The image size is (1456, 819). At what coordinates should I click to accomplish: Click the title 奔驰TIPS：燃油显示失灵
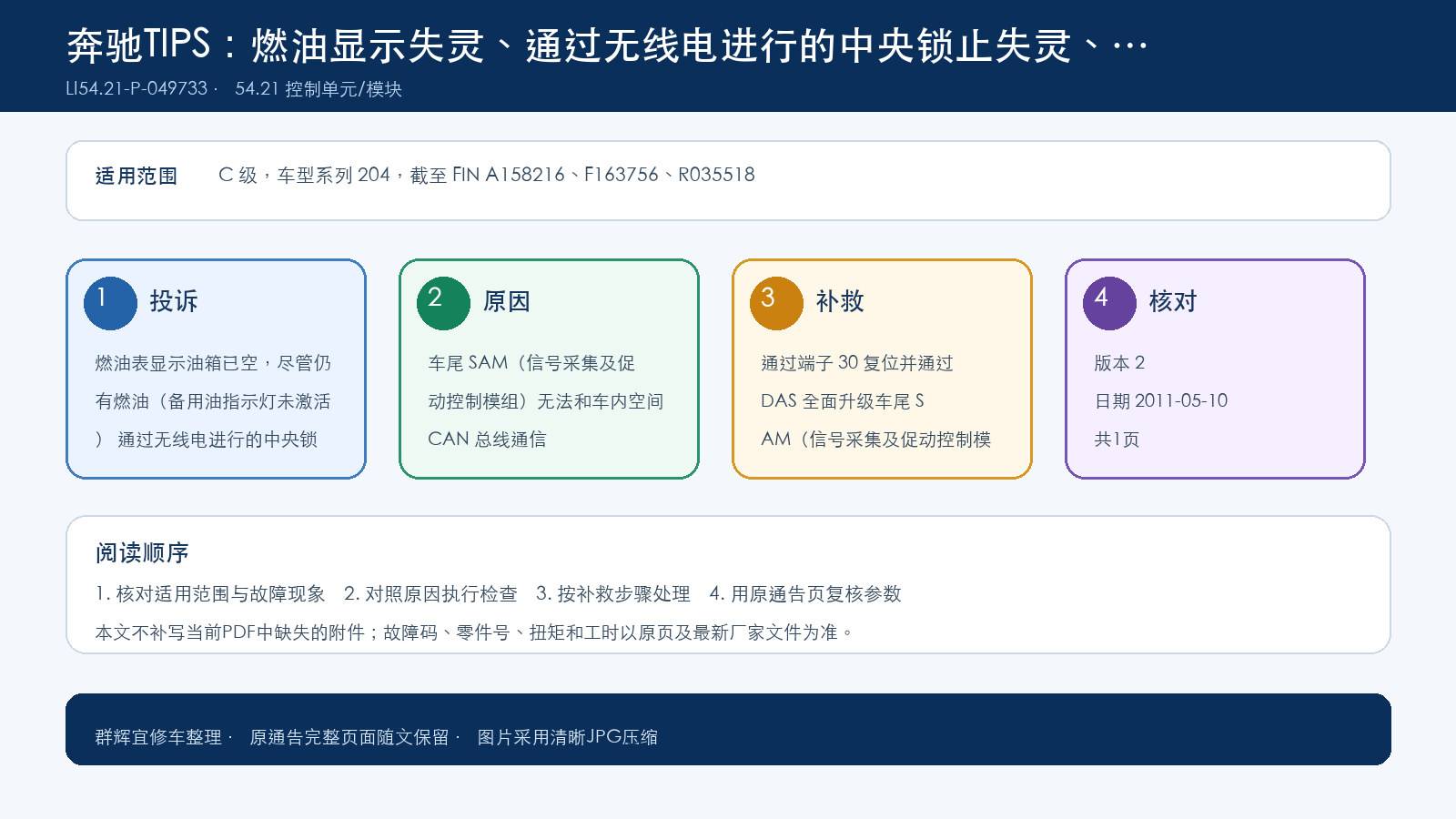(276, 45)
